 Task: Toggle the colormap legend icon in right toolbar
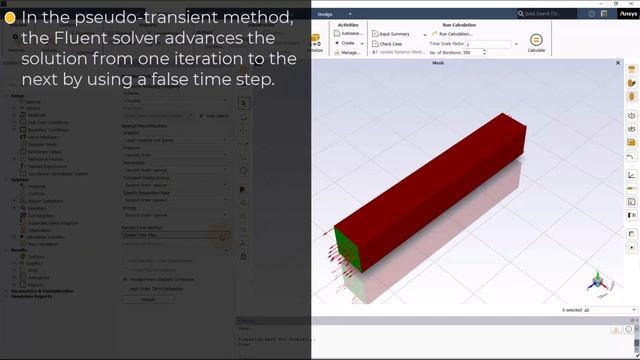click(x=631, y=215)
